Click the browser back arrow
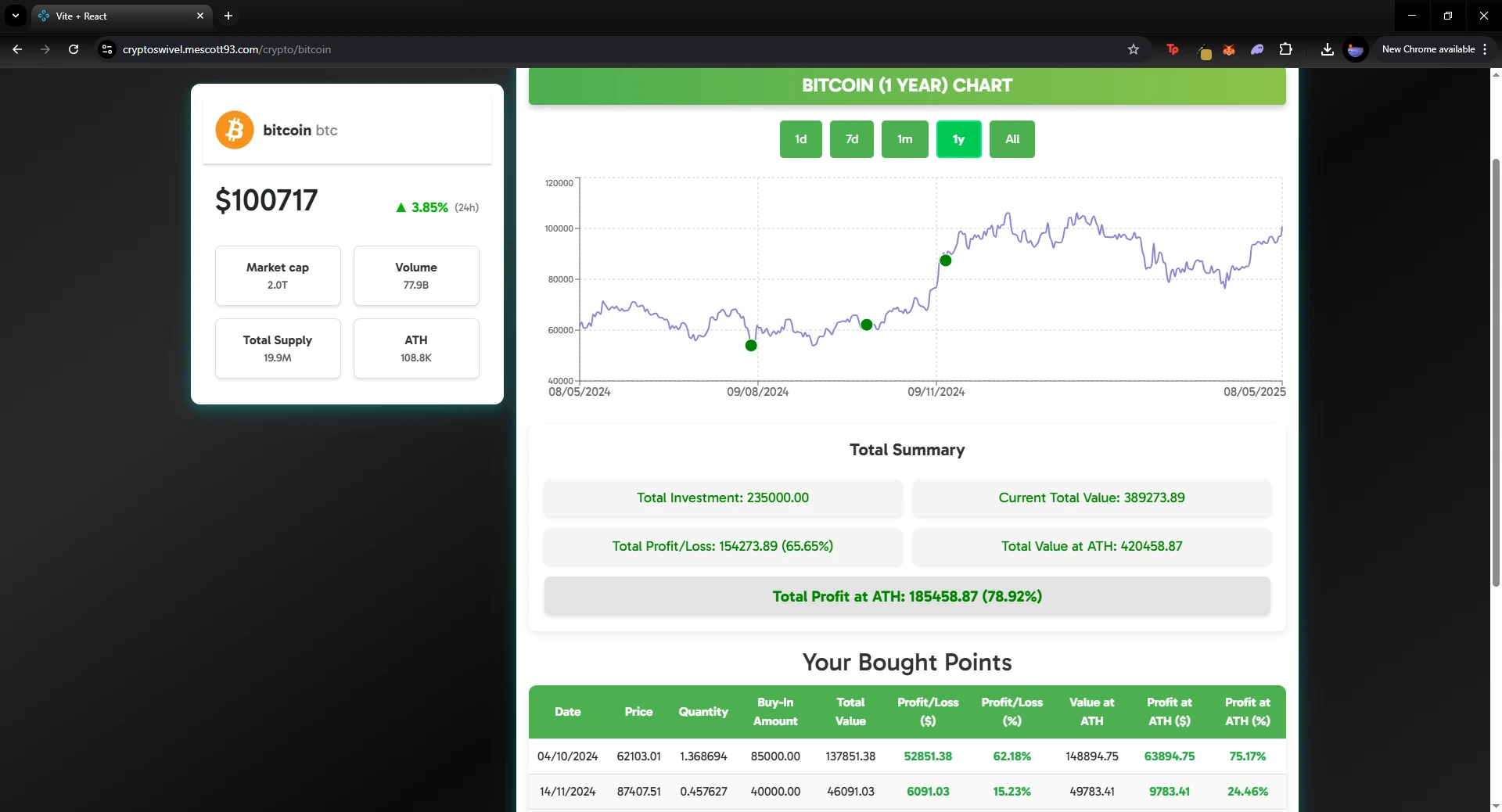 tap(17, 49)
